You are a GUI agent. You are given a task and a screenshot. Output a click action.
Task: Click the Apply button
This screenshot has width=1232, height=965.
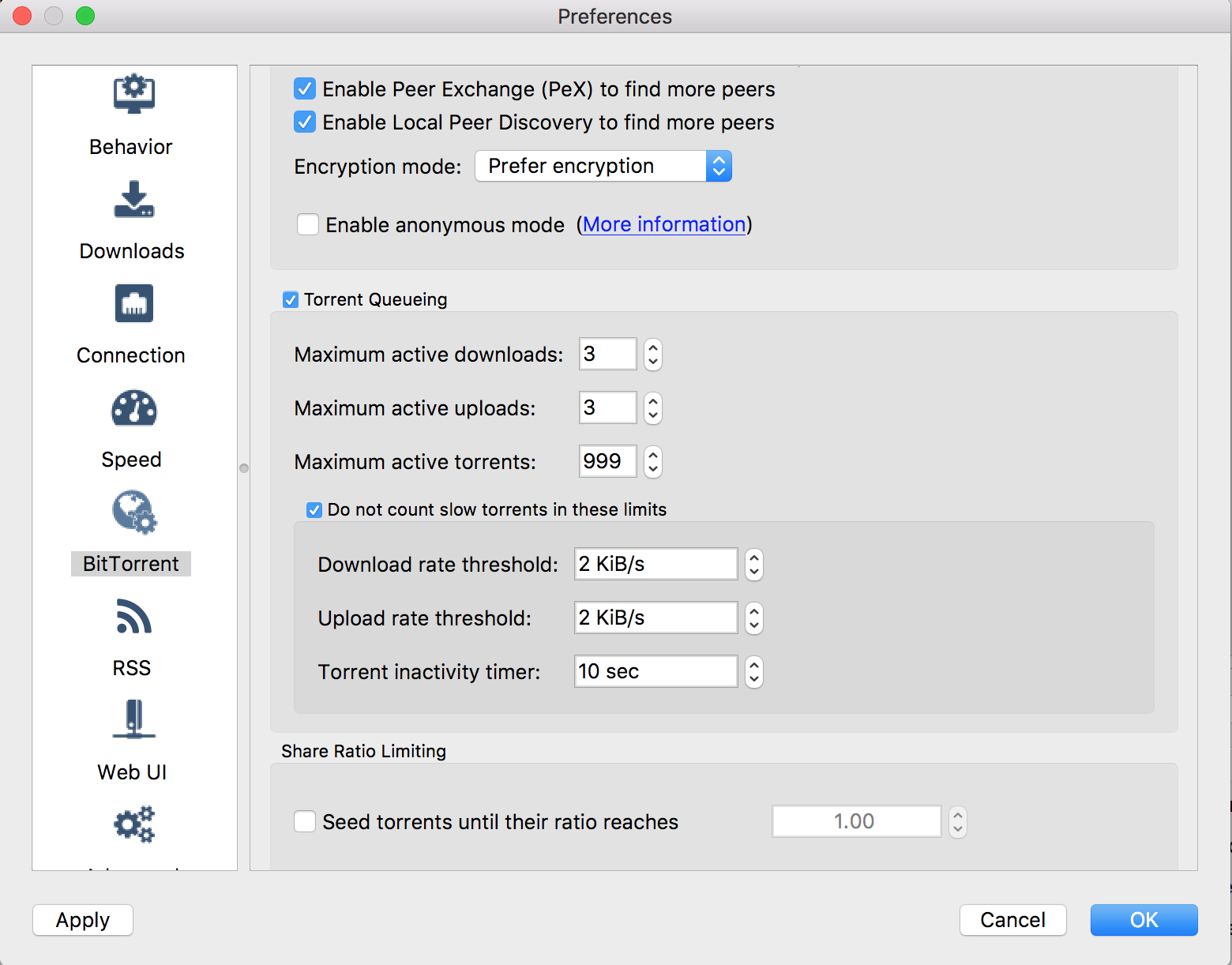tap(82, 919)
